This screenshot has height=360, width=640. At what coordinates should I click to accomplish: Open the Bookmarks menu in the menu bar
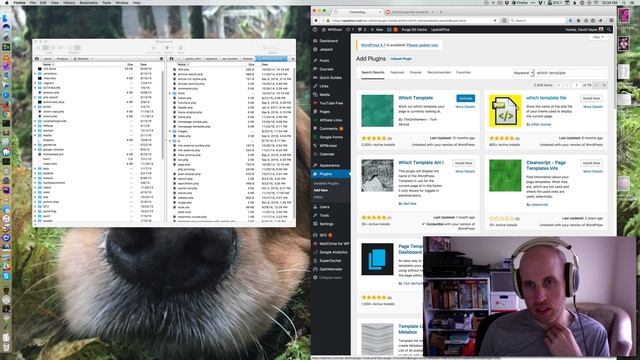pos(89,2)
